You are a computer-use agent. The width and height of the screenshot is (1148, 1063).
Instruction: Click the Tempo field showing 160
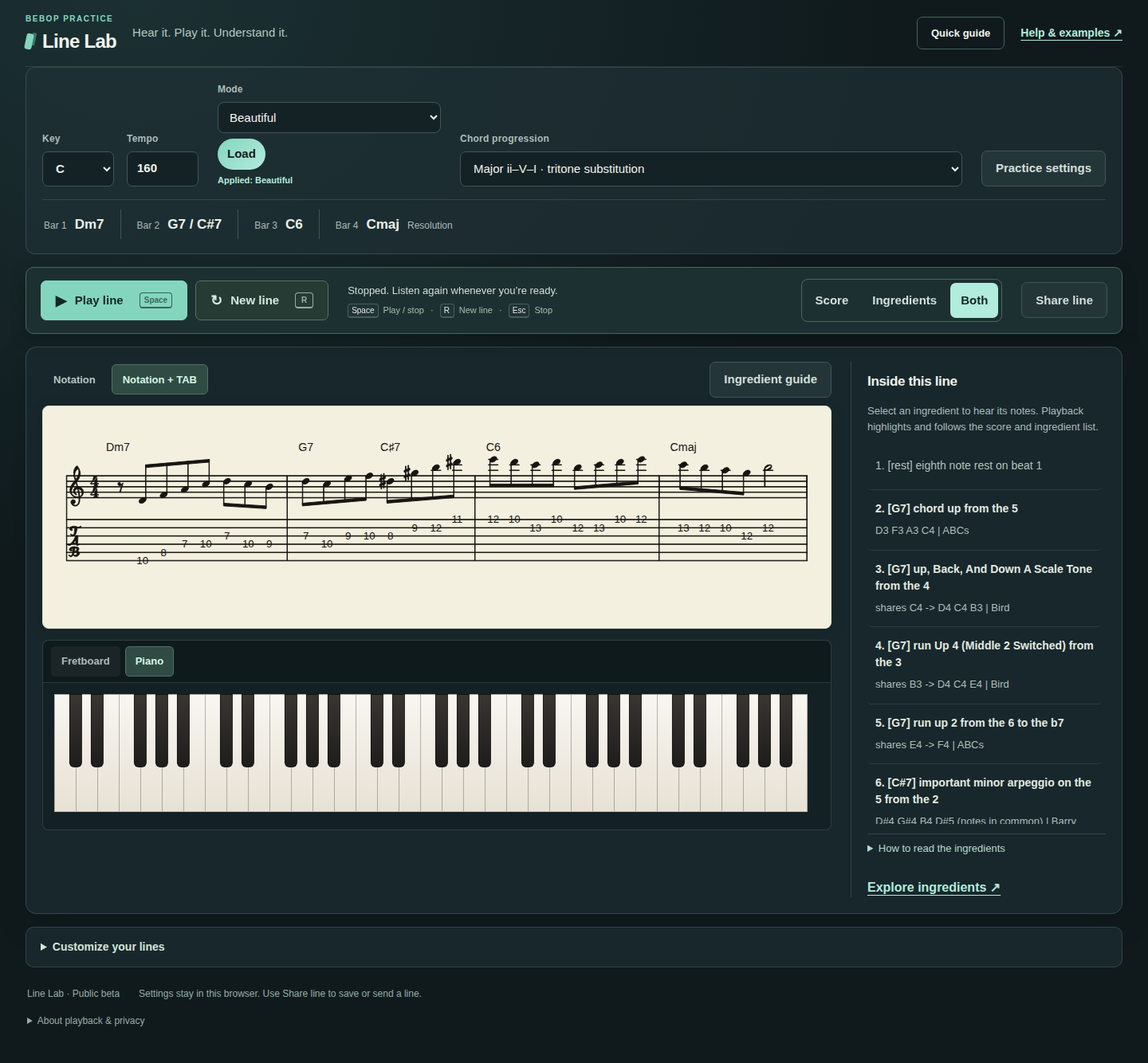163,169
